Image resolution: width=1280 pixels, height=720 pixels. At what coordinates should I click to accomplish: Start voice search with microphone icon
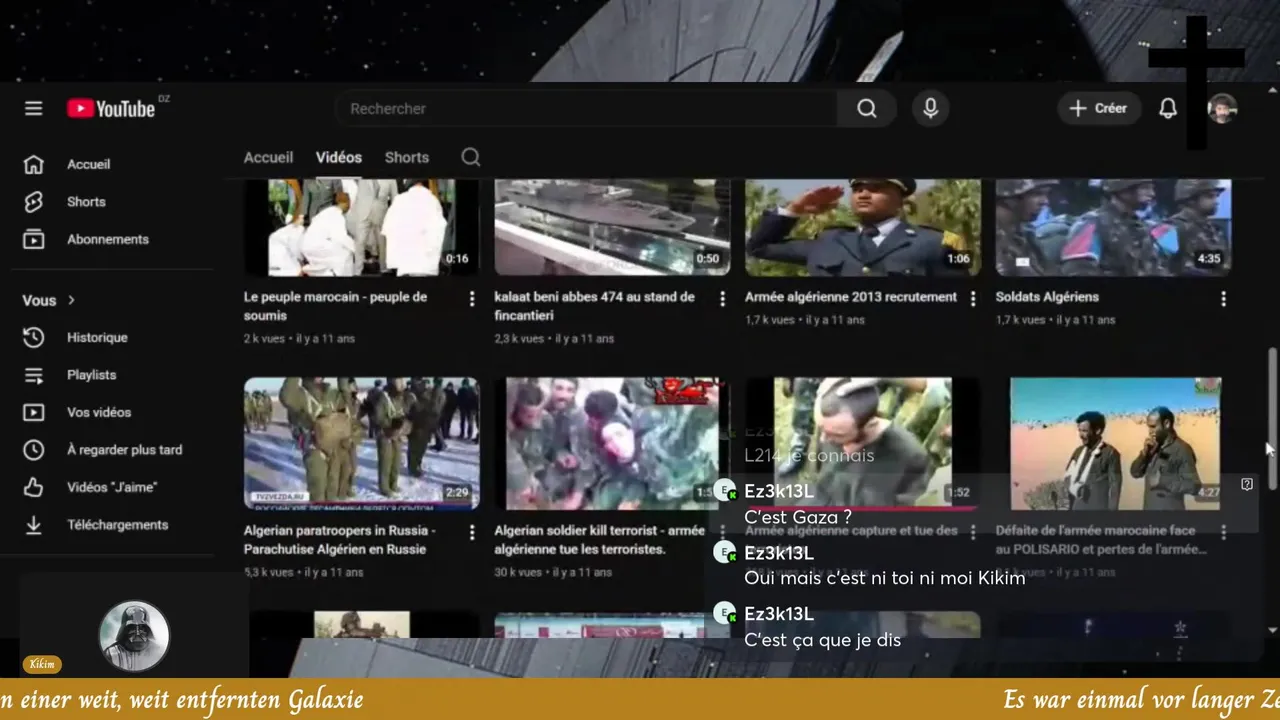tap(930, 108)
